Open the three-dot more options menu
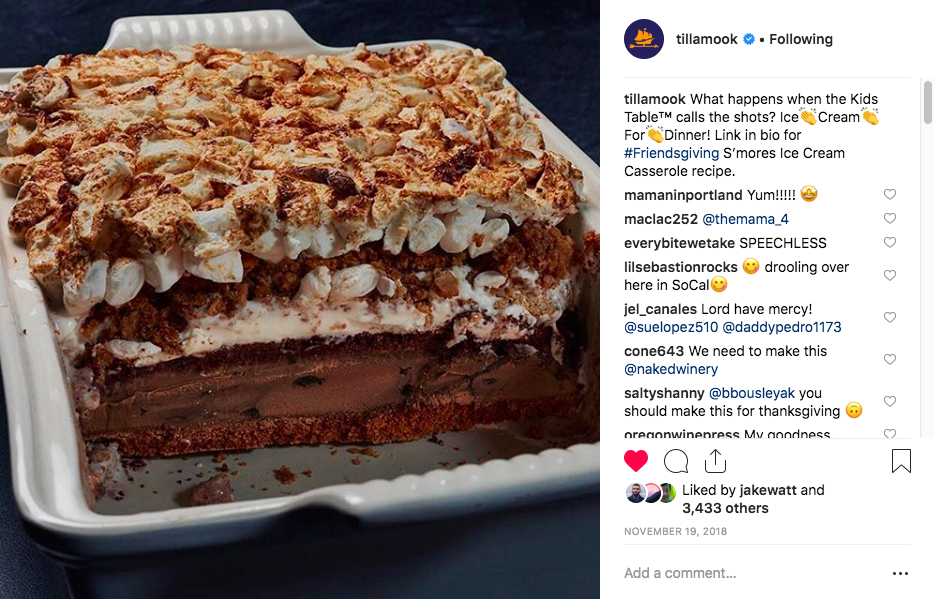The width and height of the screenshot is (934, 599). click(901, 573)
